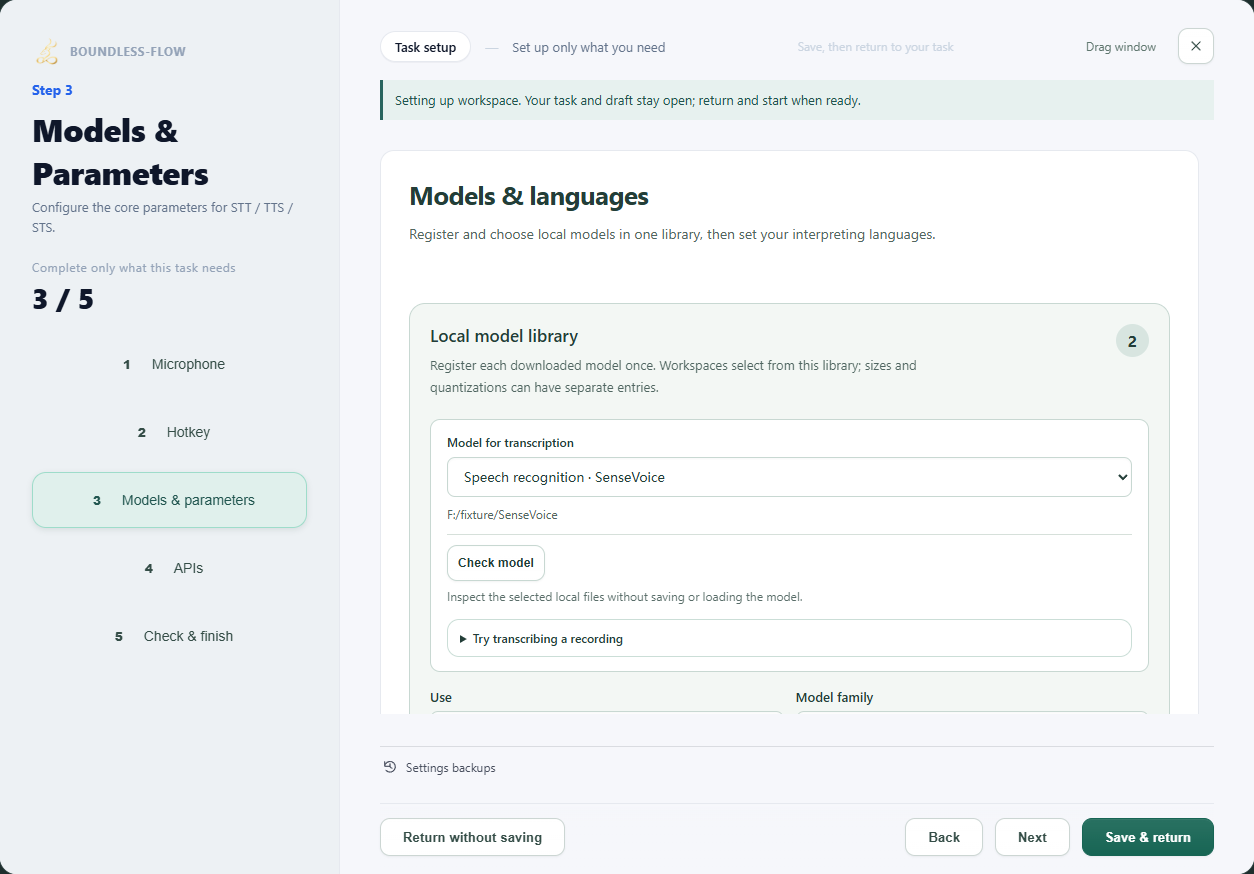Image resolution: width=1254 pixels, height=874 pixels.
Task: Click the library count badge showing 2
Action: [x=1132, y=341]
